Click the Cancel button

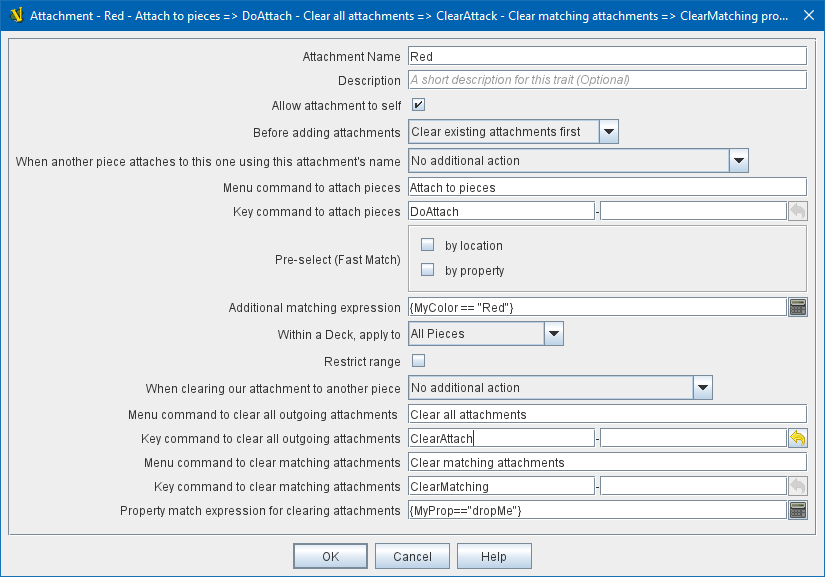412,556
